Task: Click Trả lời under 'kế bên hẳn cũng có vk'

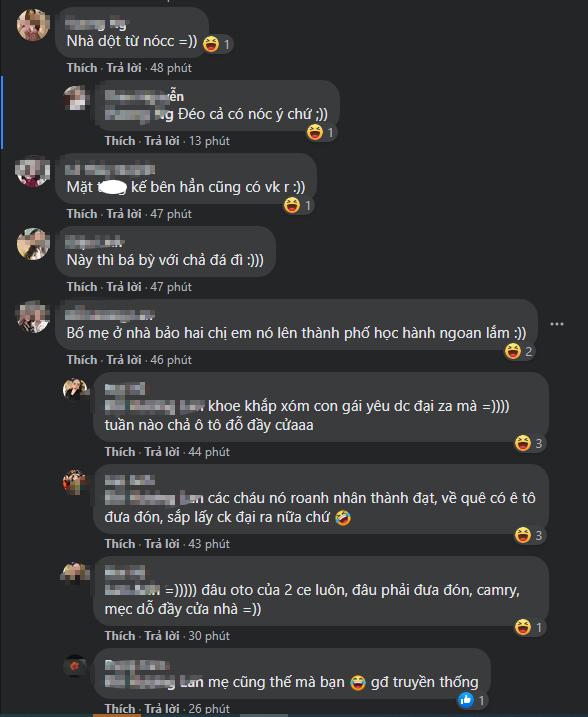Action: 124,214
